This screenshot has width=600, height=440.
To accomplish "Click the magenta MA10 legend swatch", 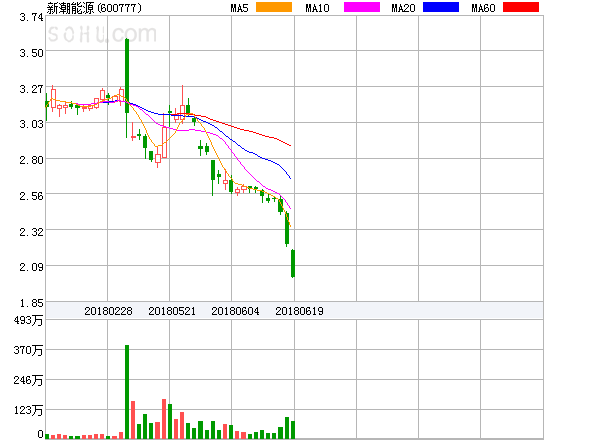I will (362, 7).
